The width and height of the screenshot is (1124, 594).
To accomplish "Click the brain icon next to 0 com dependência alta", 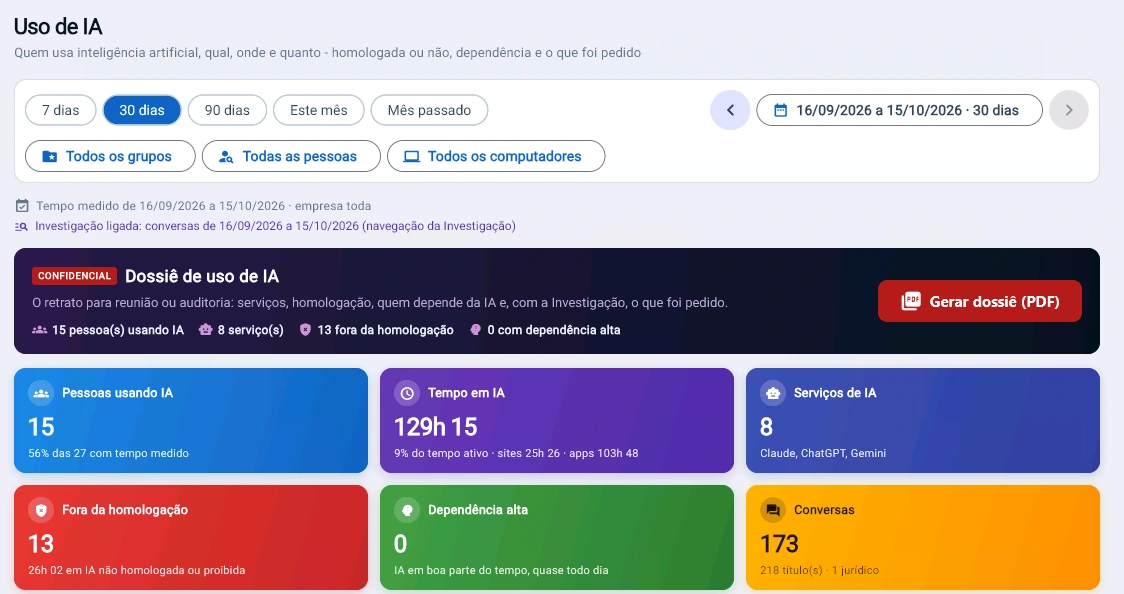I will coord(475,330).
